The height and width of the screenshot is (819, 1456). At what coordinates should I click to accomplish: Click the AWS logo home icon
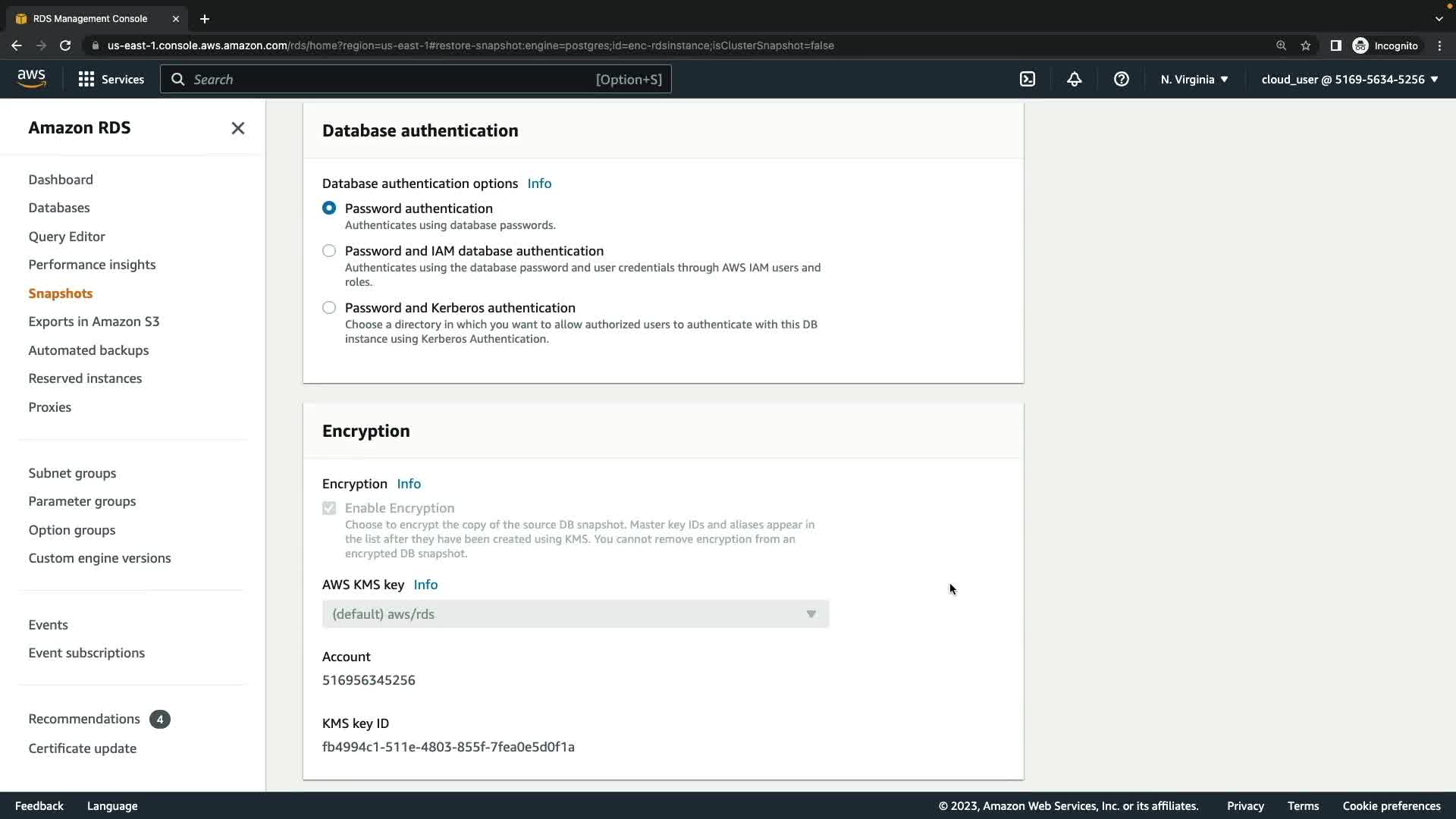click(x=32, y=79)
